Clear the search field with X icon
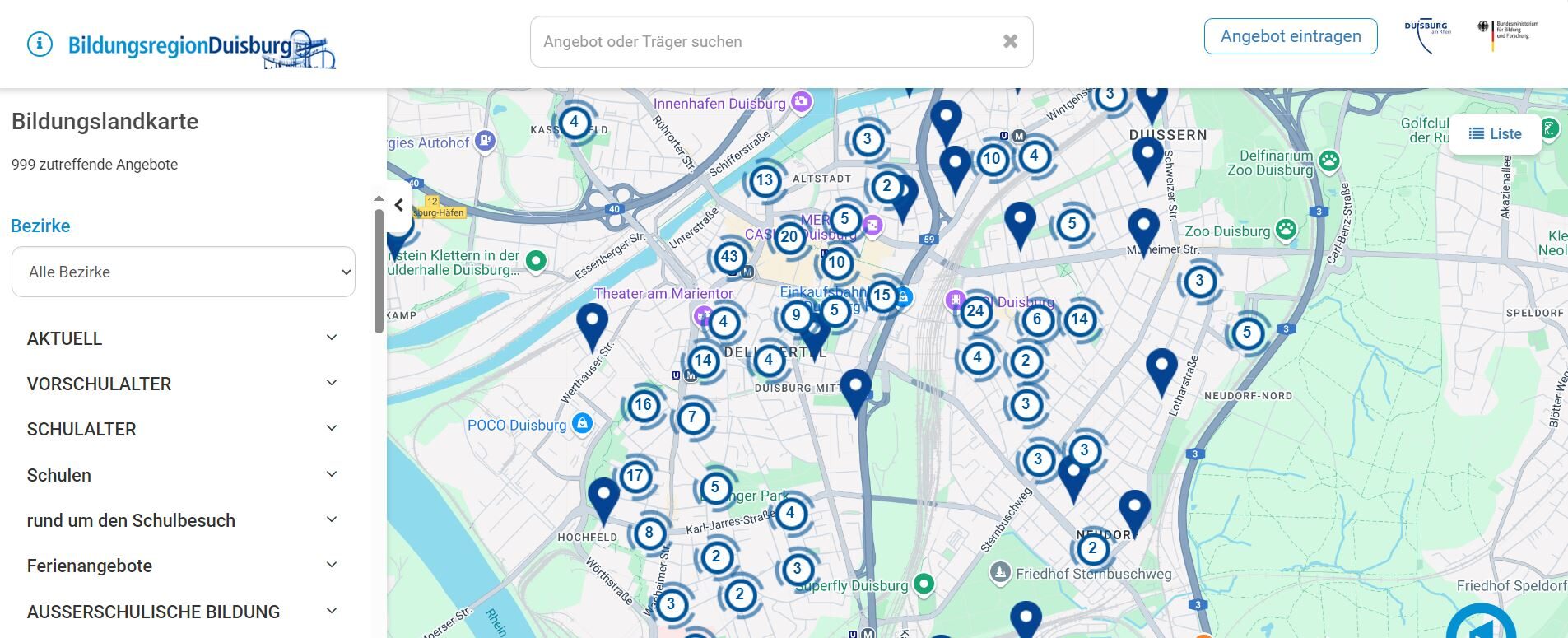 [1010, 41]
